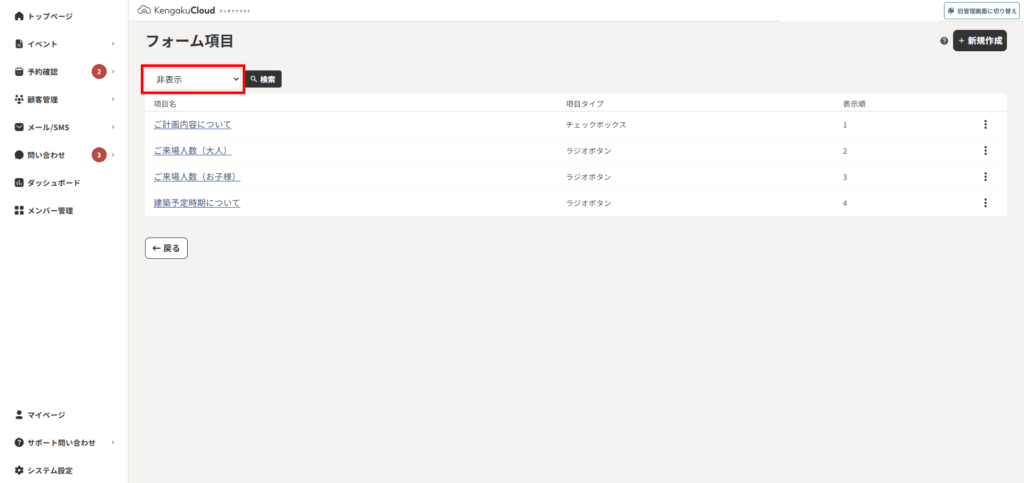Viewport: 1024px width, 483px height.
Task: Open the 非表示 filter dropdown
Action: pos(194,79)
